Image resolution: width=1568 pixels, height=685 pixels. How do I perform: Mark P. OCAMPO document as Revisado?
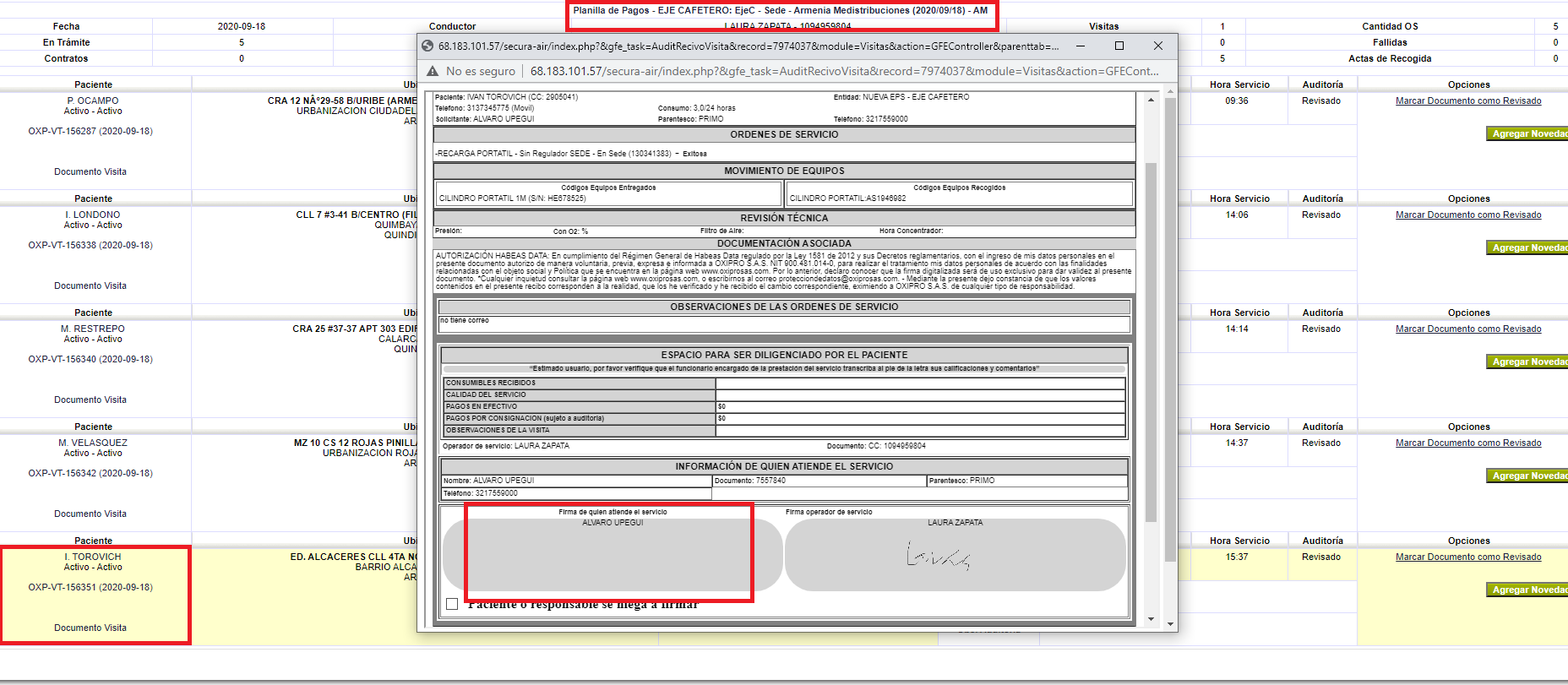[1468, 101]
